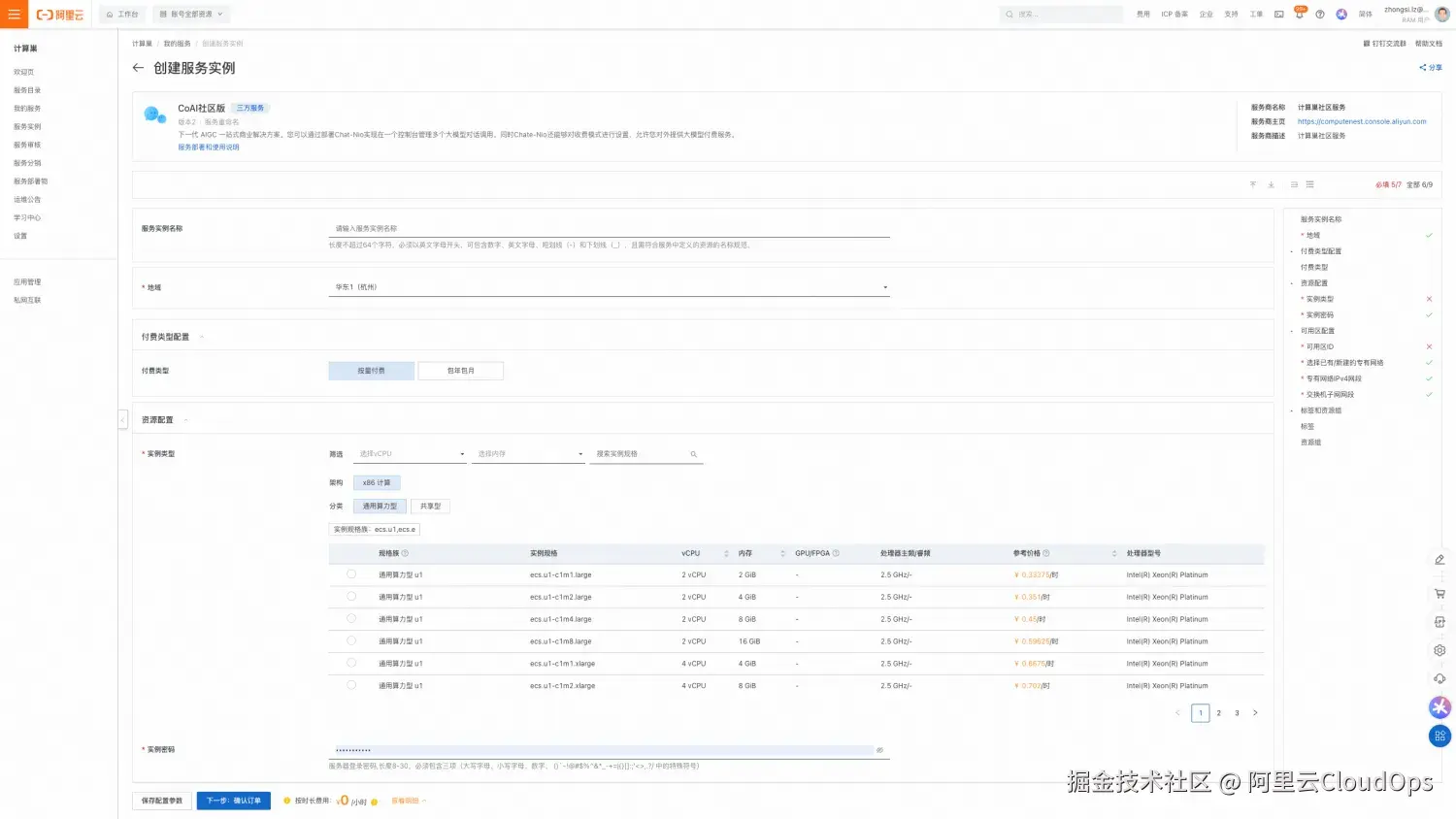
Task: Open the 选择内存 filter dropdown
Action: pos(528,454)
